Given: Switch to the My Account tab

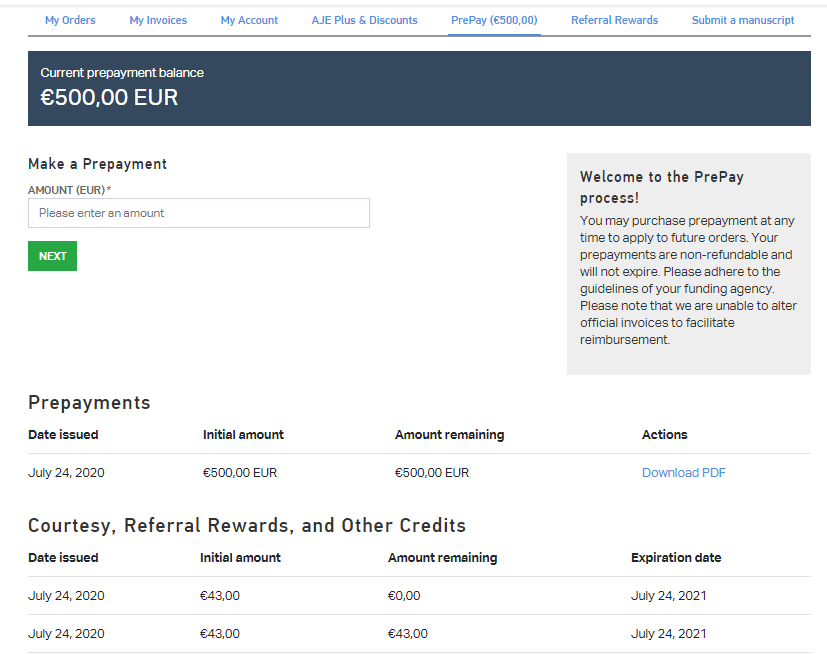Looking at the screenshot, I should 249,20.
